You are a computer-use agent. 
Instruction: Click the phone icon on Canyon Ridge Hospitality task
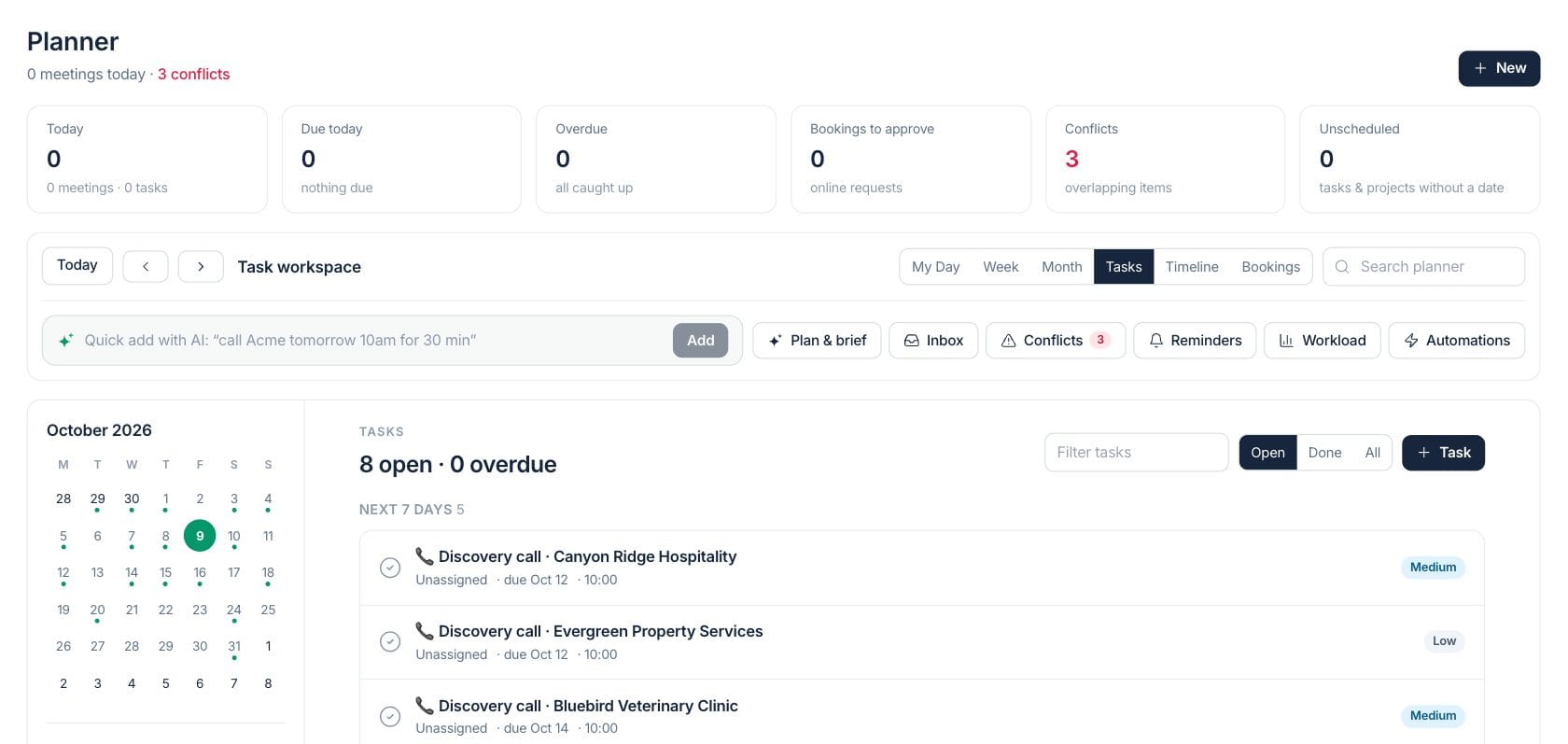[425, 556]
